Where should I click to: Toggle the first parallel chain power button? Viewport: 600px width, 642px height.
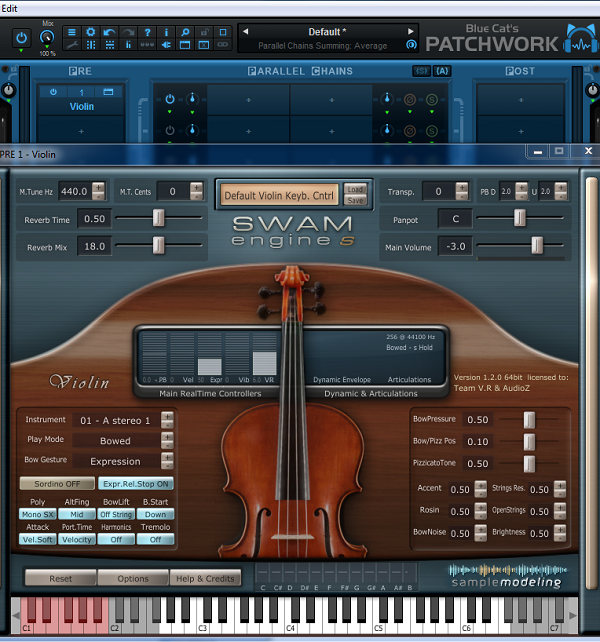[170, 99]
